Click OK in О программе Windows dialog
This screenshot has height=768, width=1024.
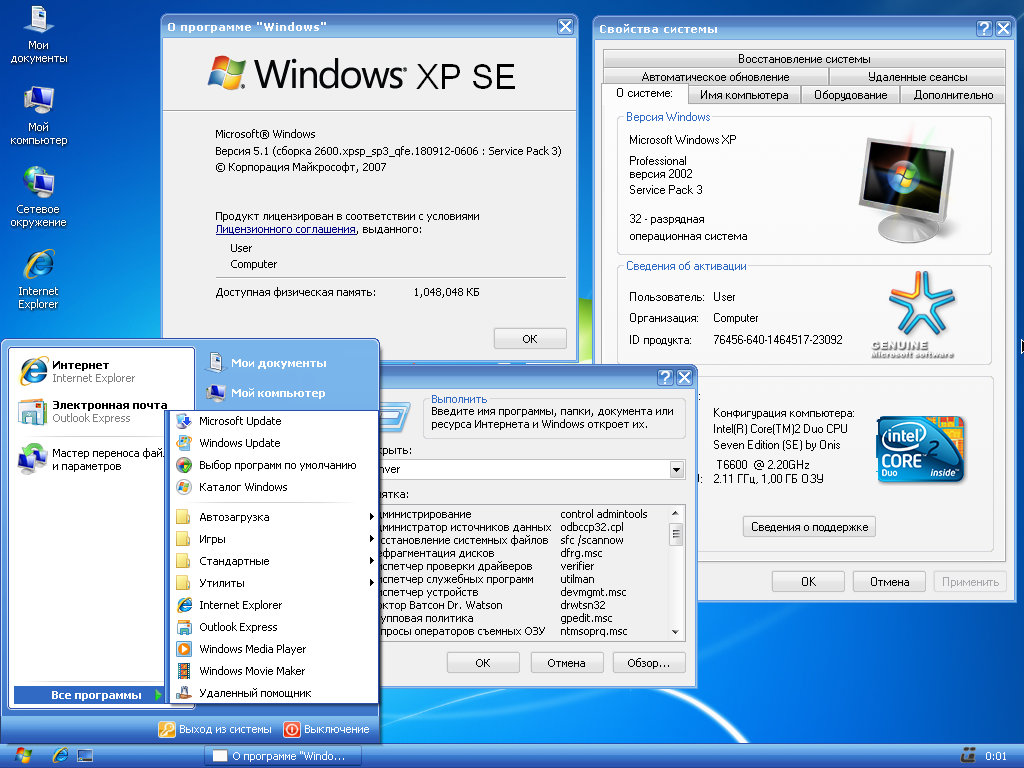coord(530,339)
